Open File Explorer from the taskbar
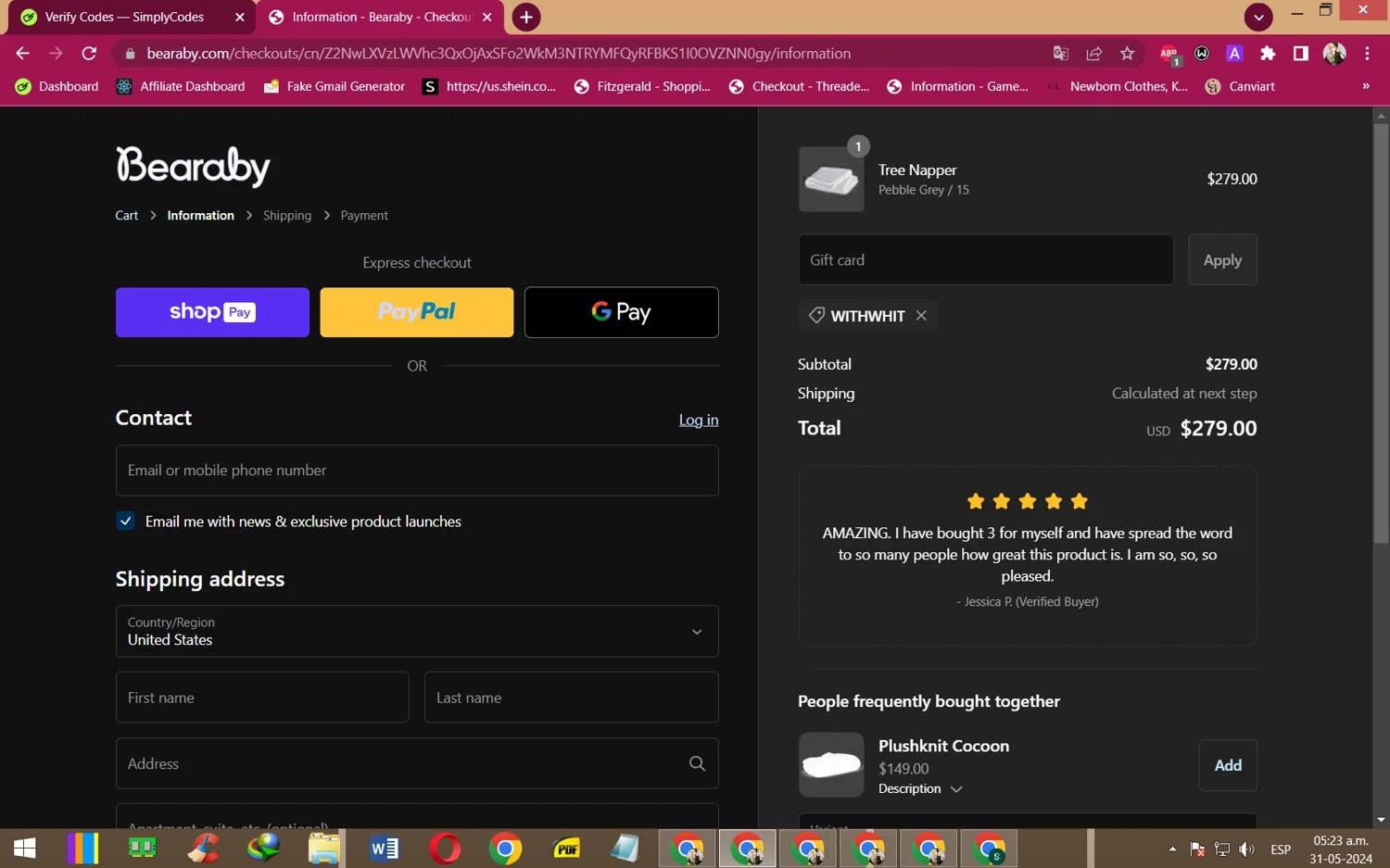The width and height of the screenshot is (1390, 868). coord(324,849)
